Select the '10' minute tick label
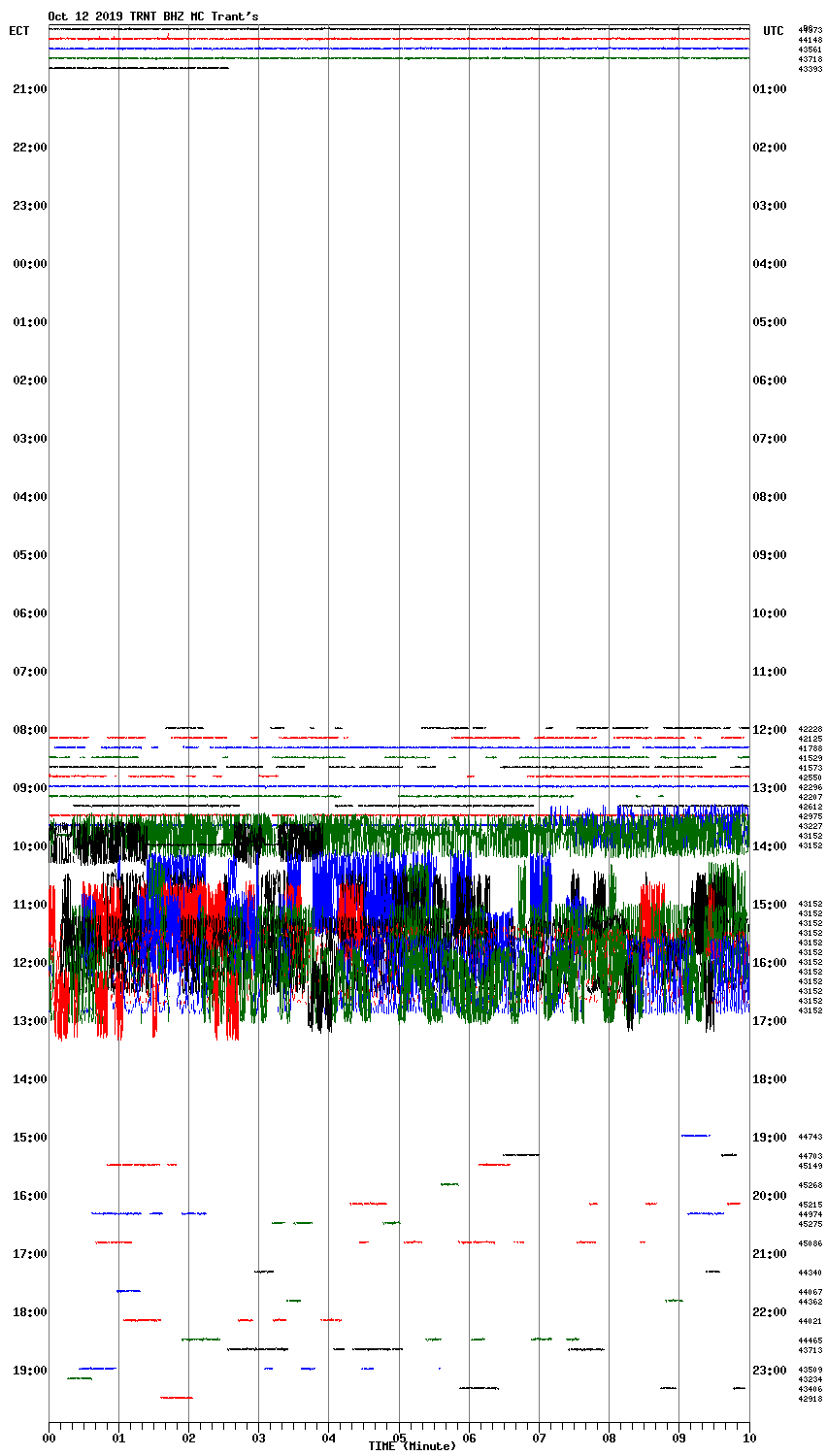The width and height of the screenshot is (827, 1456). click(748, 1438)
